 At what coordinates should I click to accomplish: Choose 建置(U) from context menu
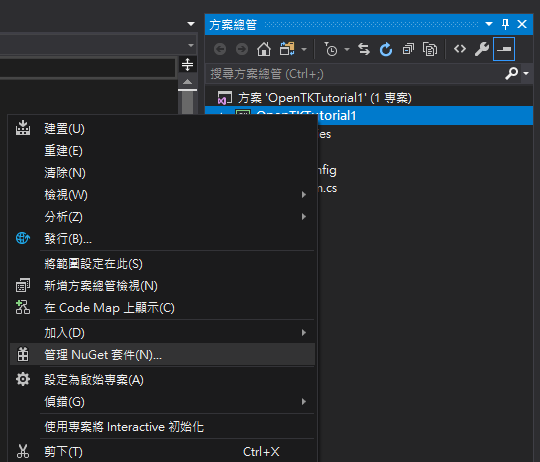[x=162, y=129]
